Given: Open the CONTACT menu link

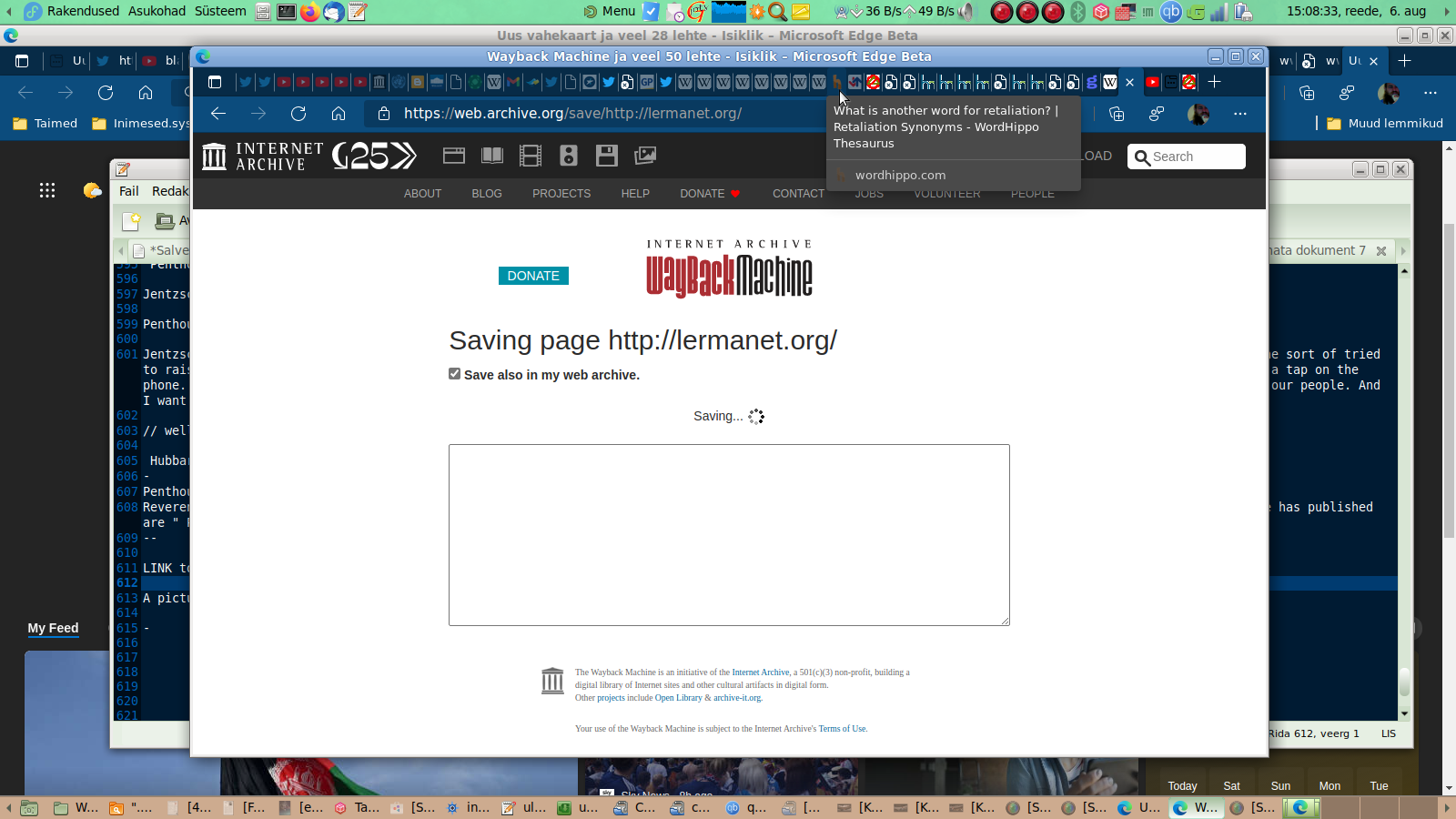Looking at the screenshot, I should (798, 194).
